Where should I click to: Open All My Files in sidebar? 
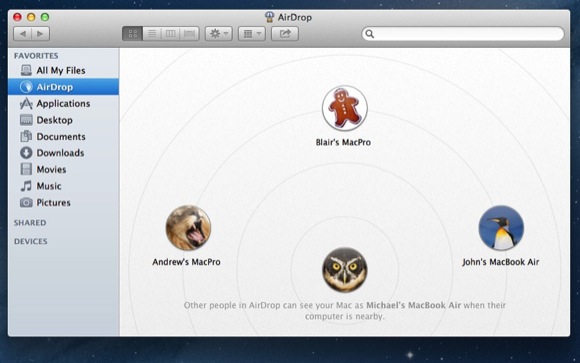coord(63,70)
